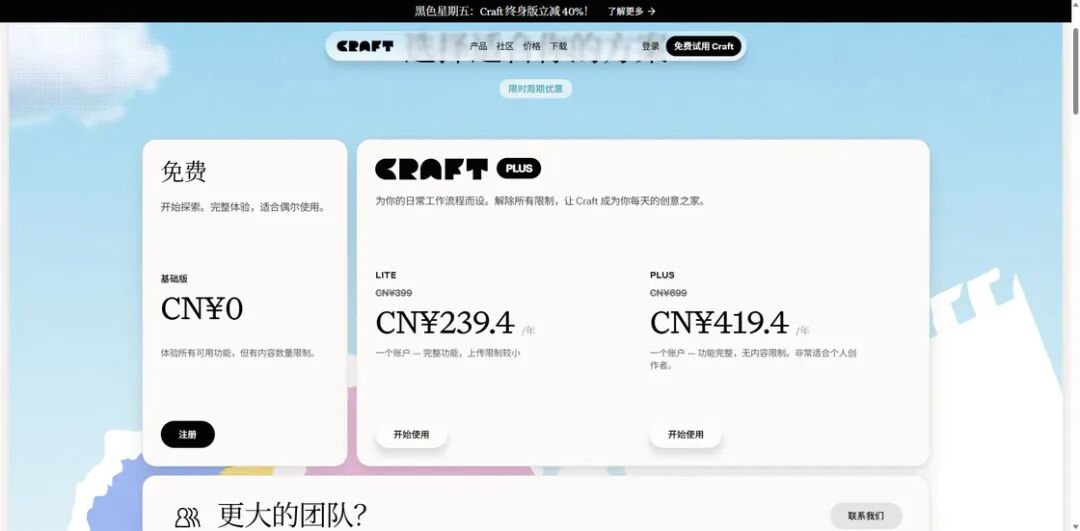Image resolution: width=1080 pixels, height=531 pixels.
Task: Click the LITE plan label
Action: tap(386, 275)
